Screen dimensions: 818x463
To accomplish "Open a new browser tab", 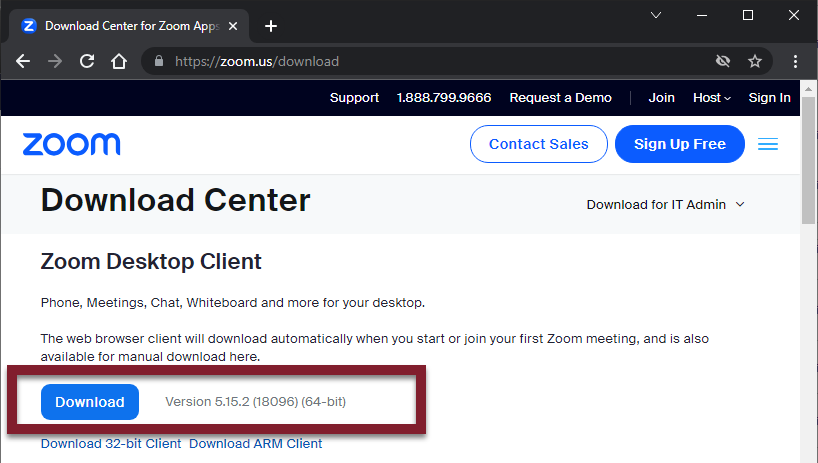I will 271,26.
